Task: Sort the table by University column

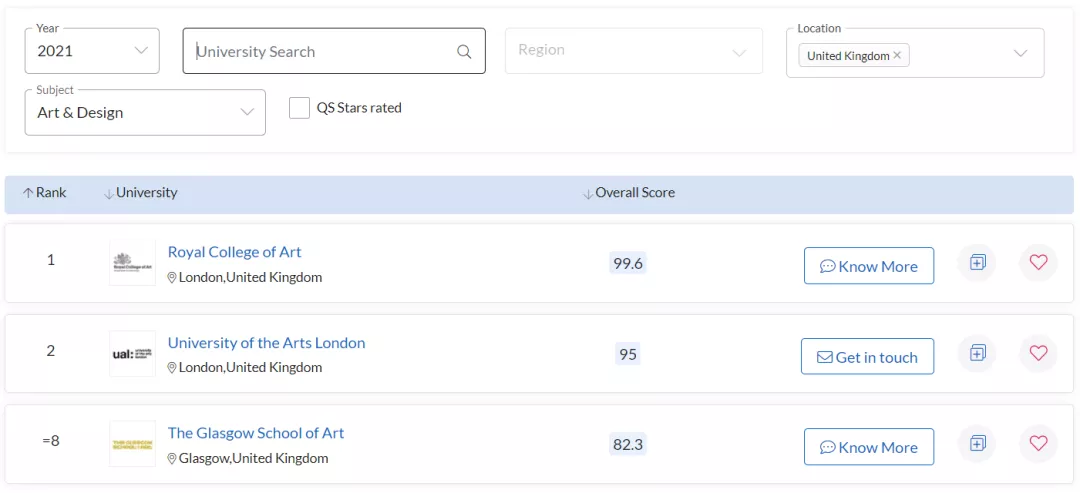Action: click(x=140, y=193)
